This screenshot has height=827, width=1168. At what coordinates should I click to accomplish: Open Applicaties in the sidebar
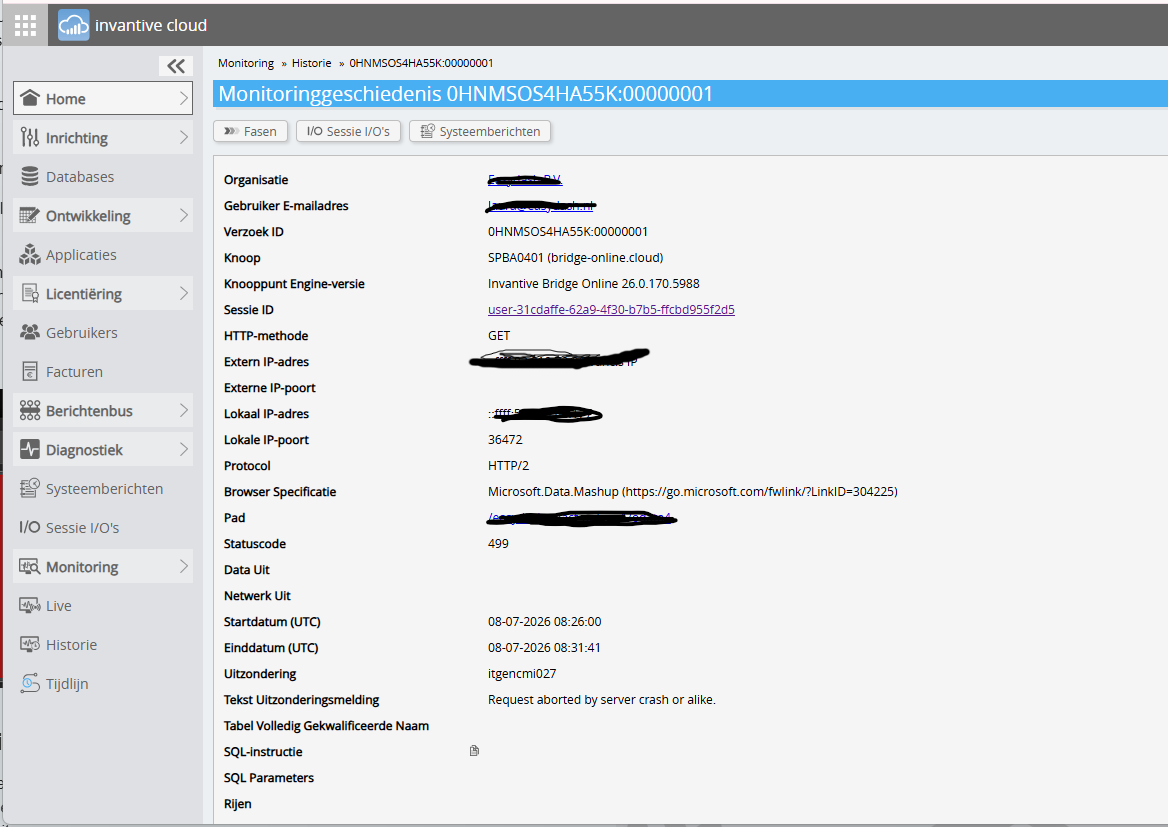[x=103, y=255]
